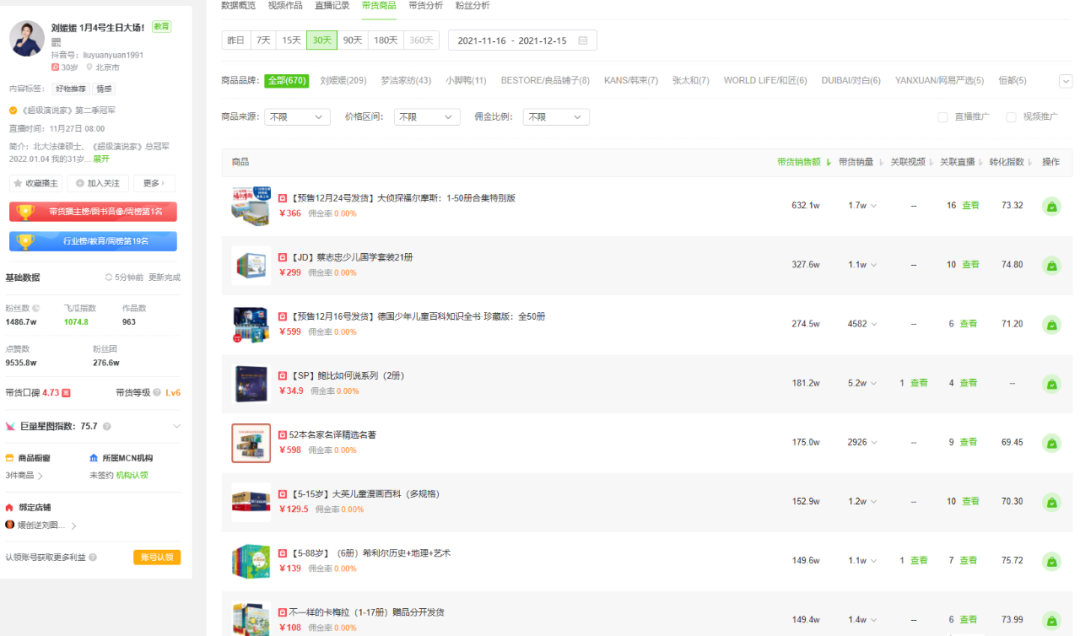Screen dimensions: 1080x636
Task: Expand sales volume 4582 chevron
Action: (x=873, y=325)
